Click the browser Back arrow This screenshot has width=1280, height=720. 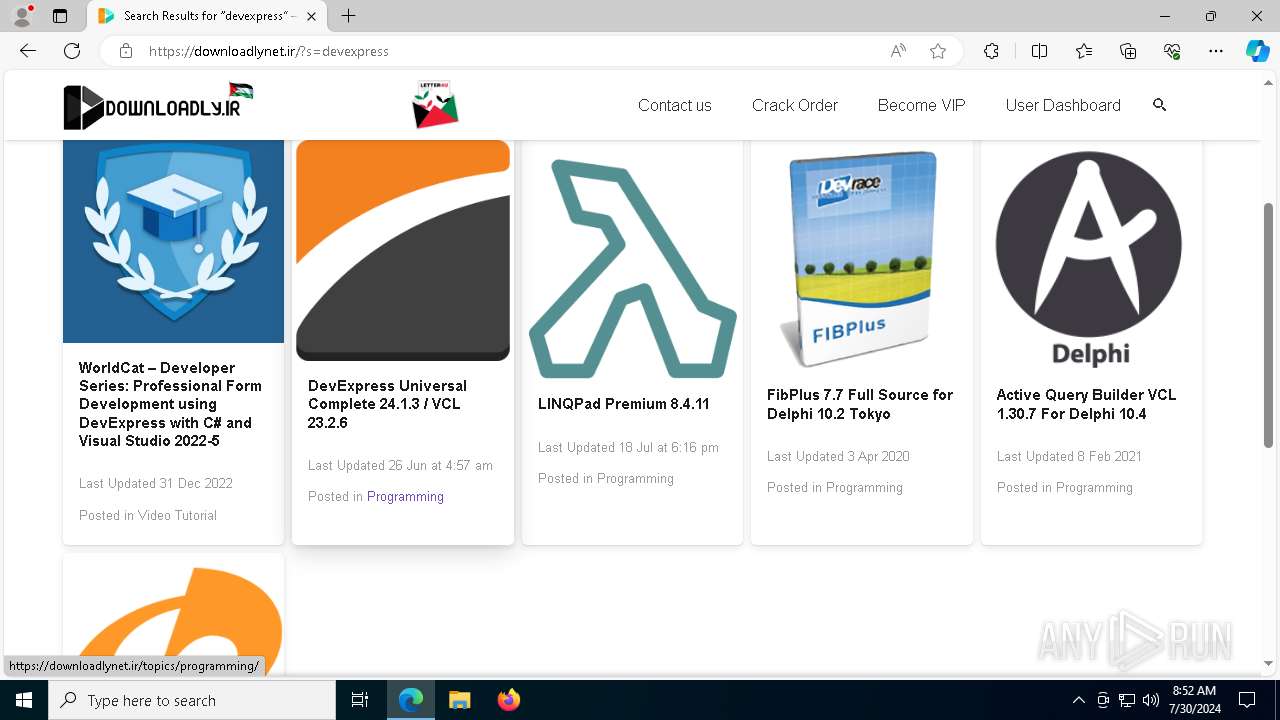(x=28, y=51)
